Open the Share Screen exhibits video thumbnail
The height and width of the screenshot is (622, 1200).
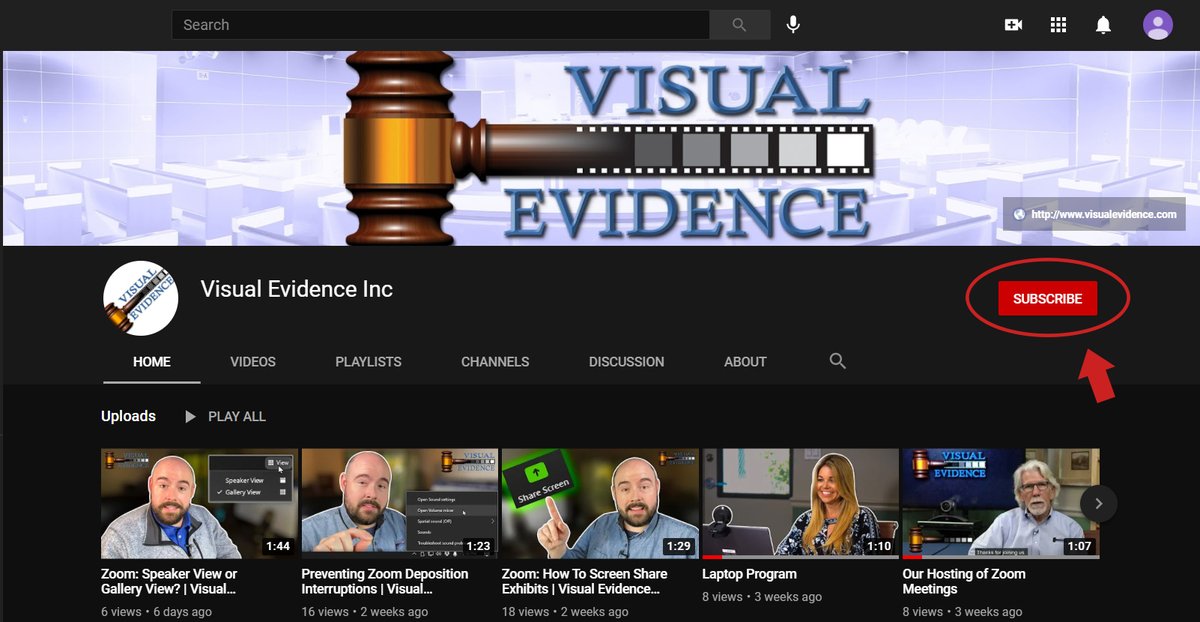pyautogui.click(x=600, y=503)
